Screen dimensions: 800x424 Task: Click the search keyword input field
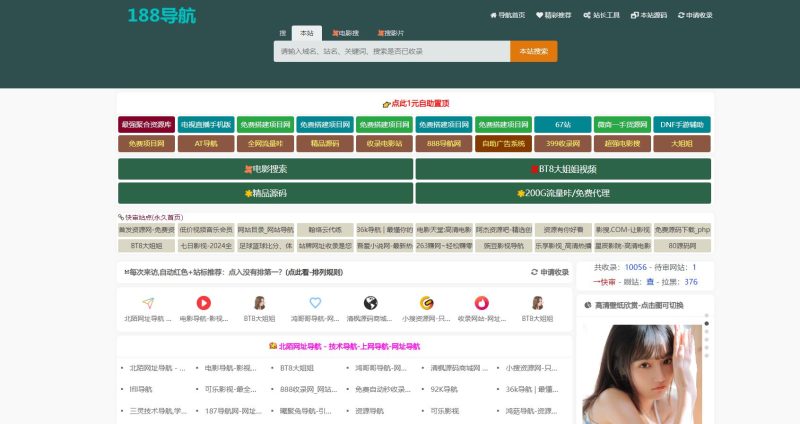391,51
